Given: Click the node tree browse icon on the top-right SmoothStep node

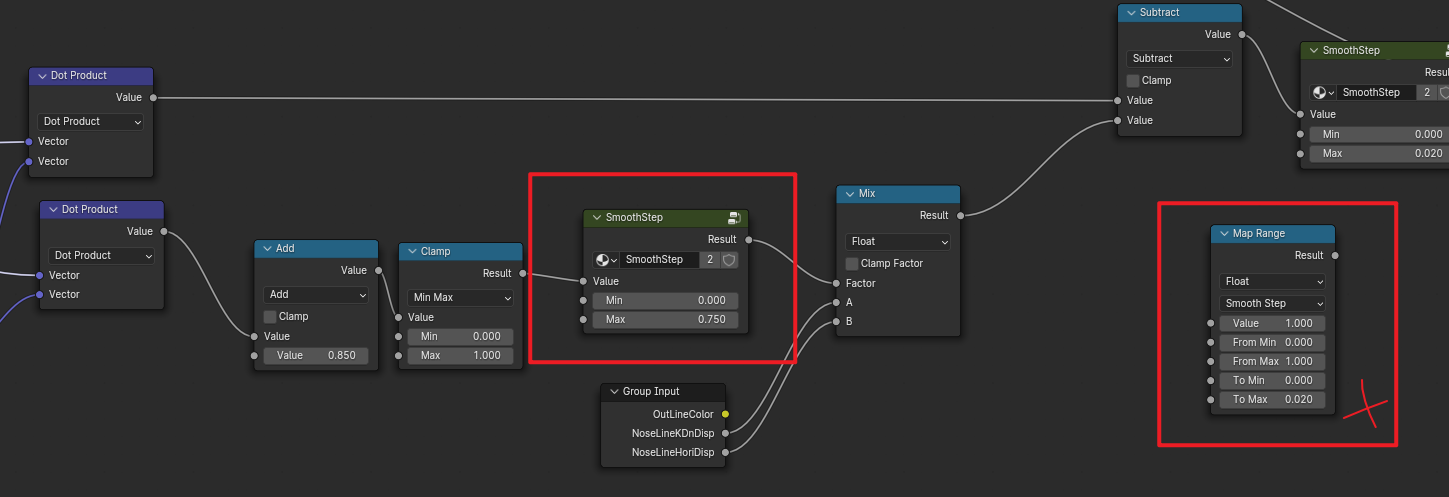Looking at the screenshot, I should pyautogui.click(x=1323, y=93).
